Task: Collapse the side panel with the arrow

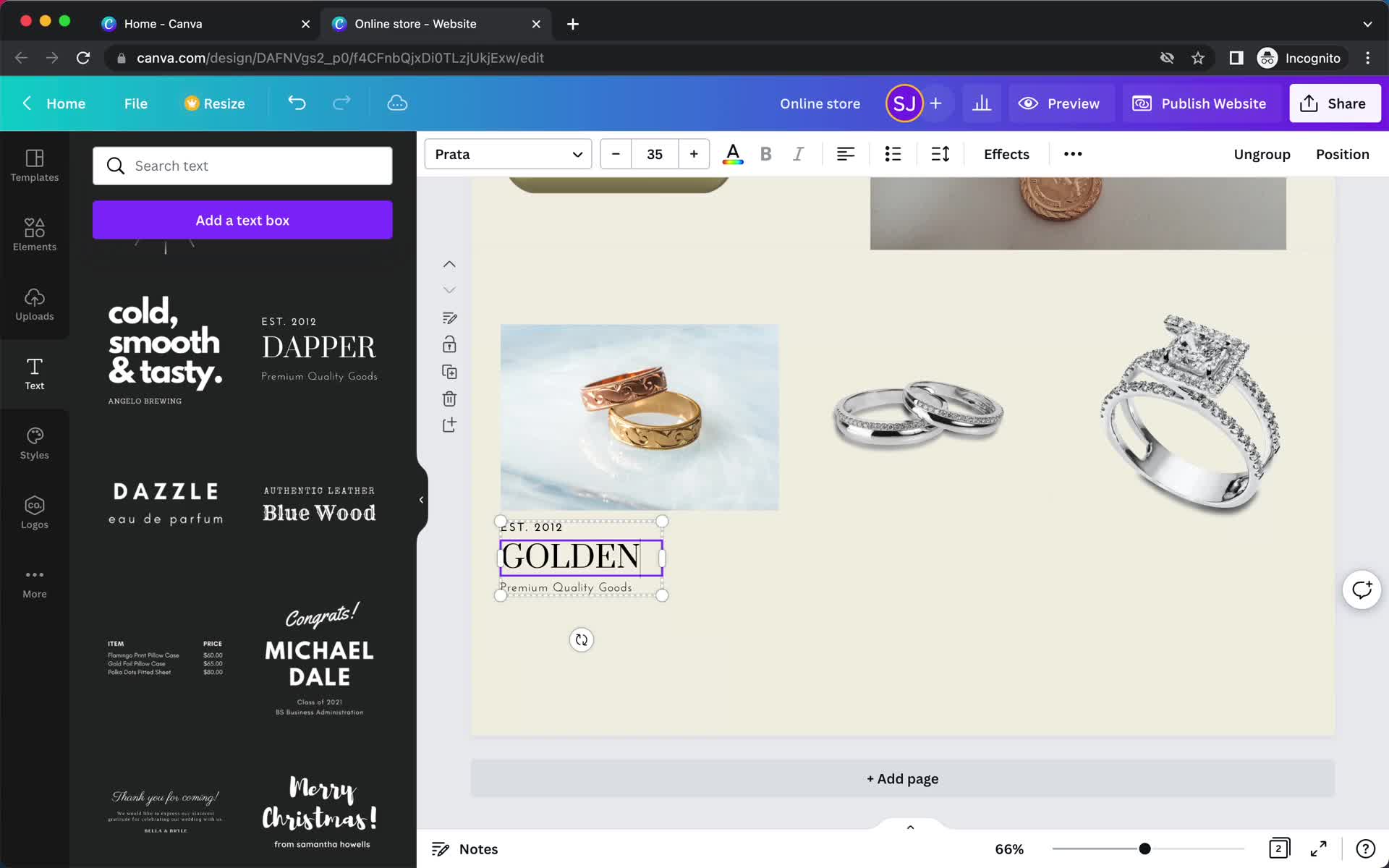Action: [421, 500]
